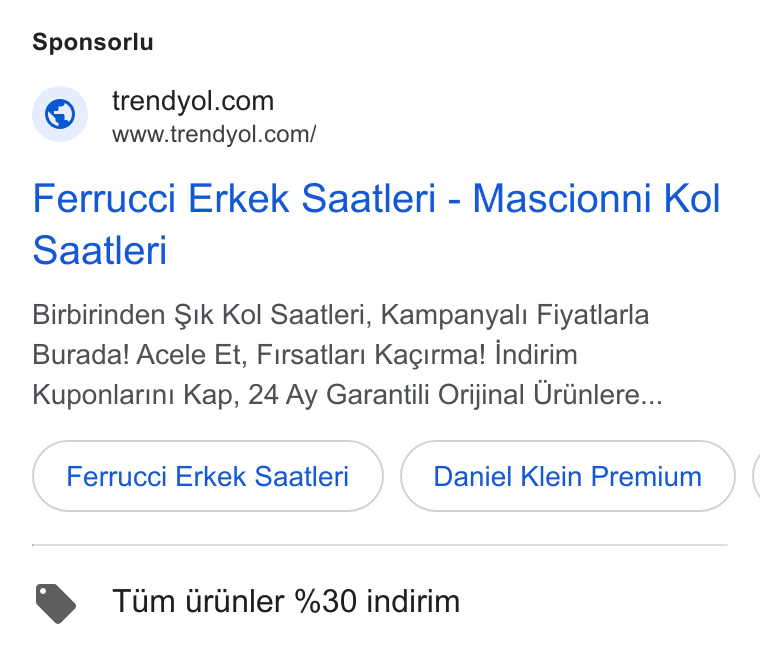The image size is (760, 662).
Task: Click the www.trendyol.com/ URL text
Action: 214,134
